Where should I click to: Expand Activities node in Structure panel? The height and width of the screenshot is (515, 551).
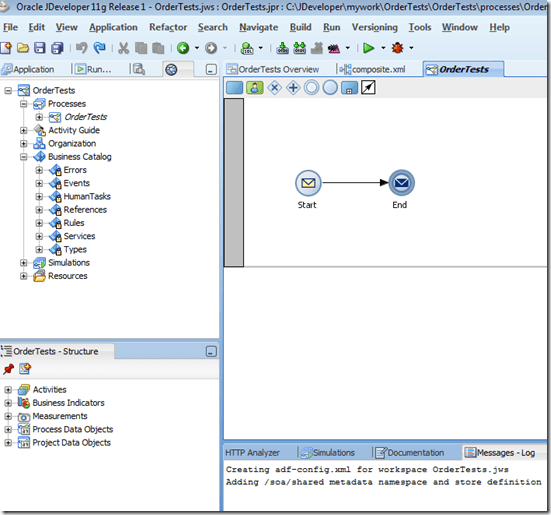(x=8, y=390)
